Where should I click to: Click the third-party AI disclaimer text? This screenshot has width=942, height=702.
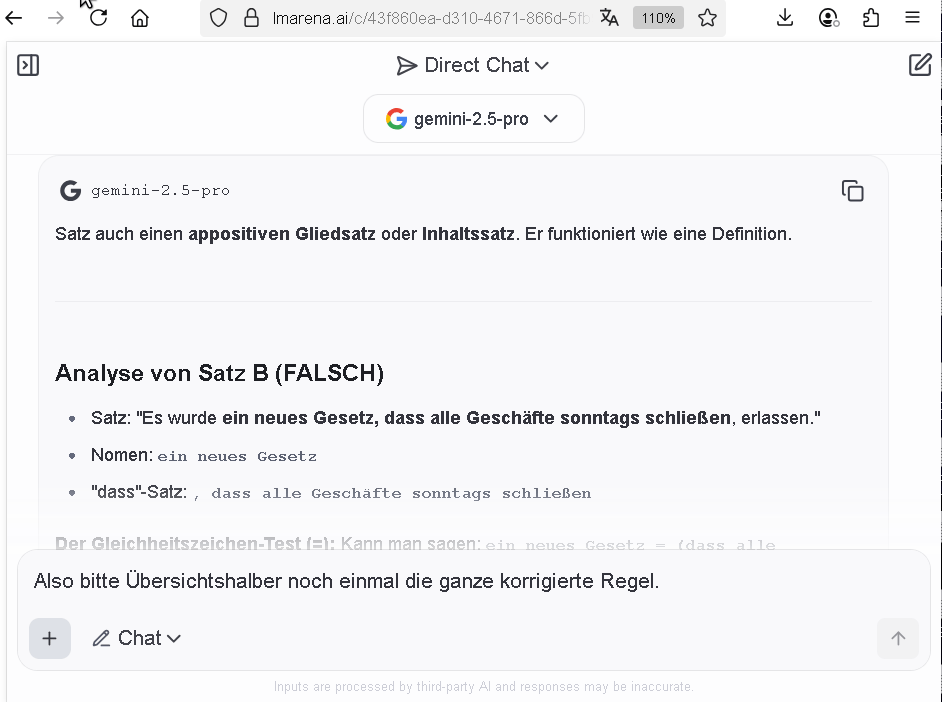[x=484, y=686]
